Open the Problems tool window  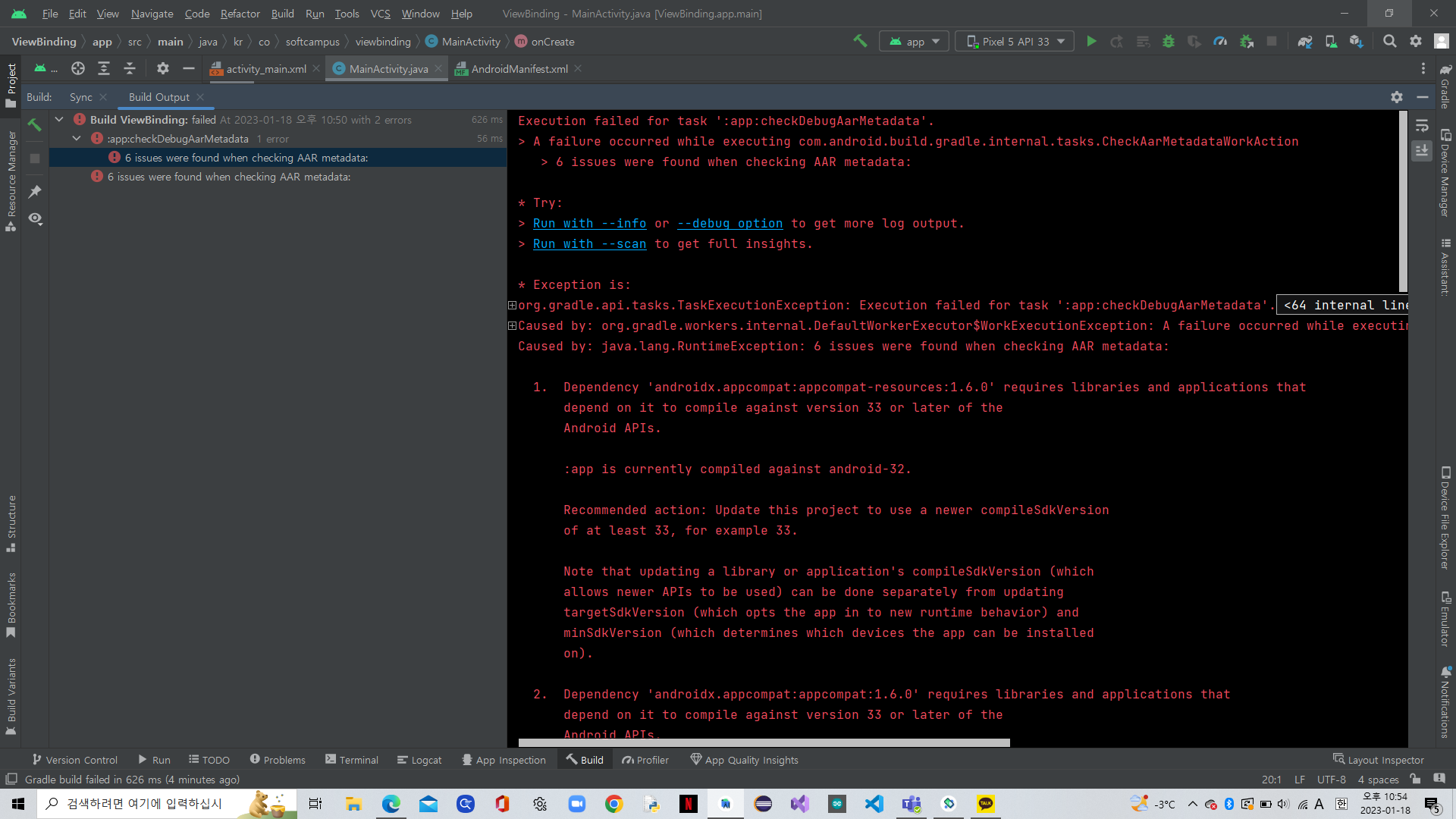coord(277,760)
